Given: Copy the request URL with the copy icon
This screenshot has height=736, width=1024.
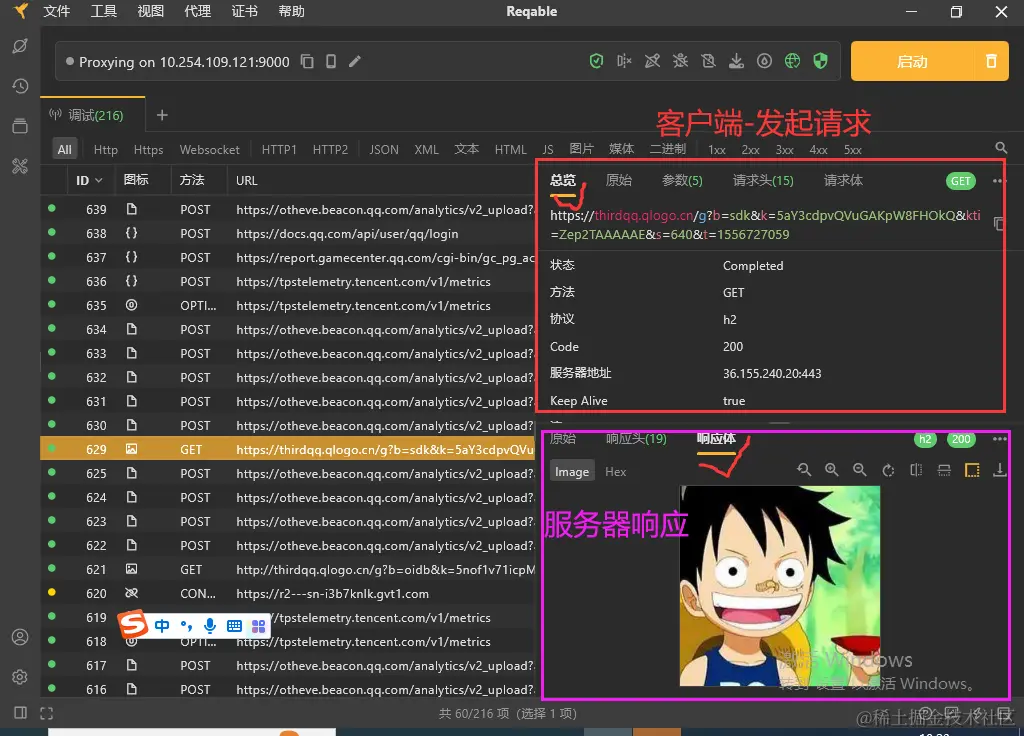Looking at the screenshot, I should point(998,224).
